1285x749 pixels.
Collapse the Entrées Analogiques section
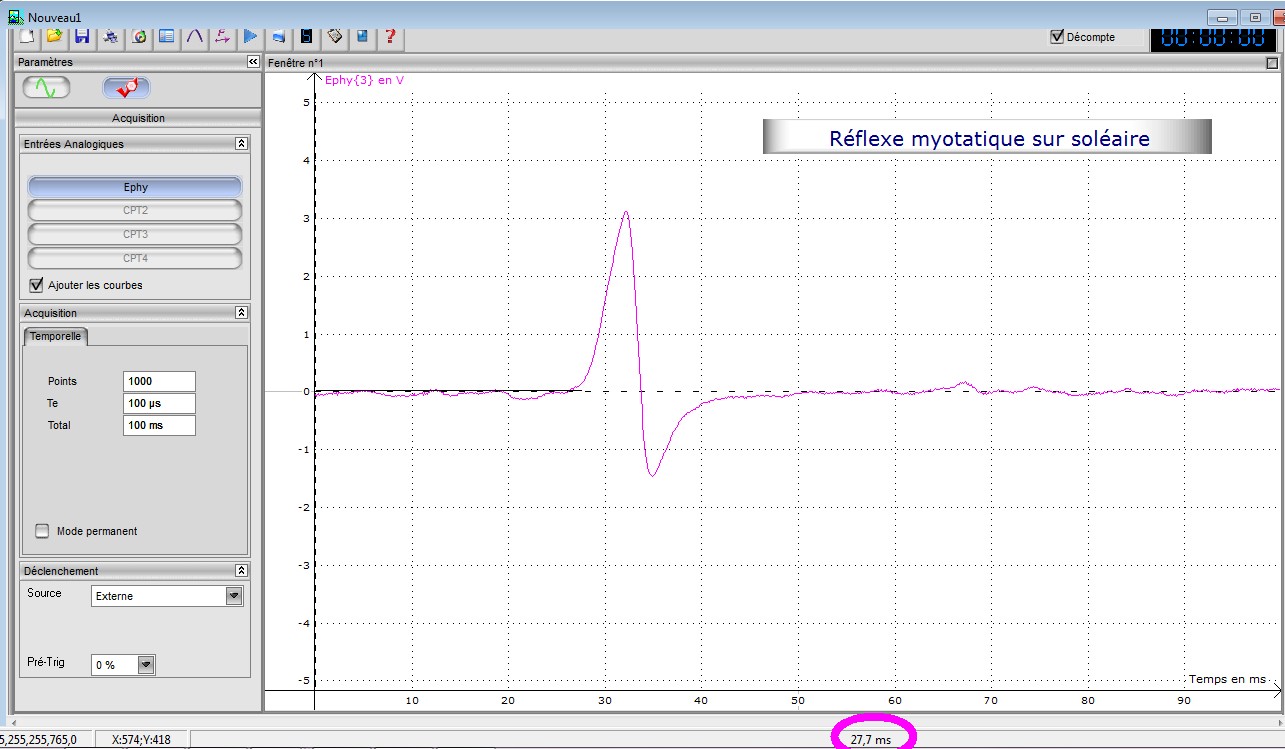click(x=241, y=144)
